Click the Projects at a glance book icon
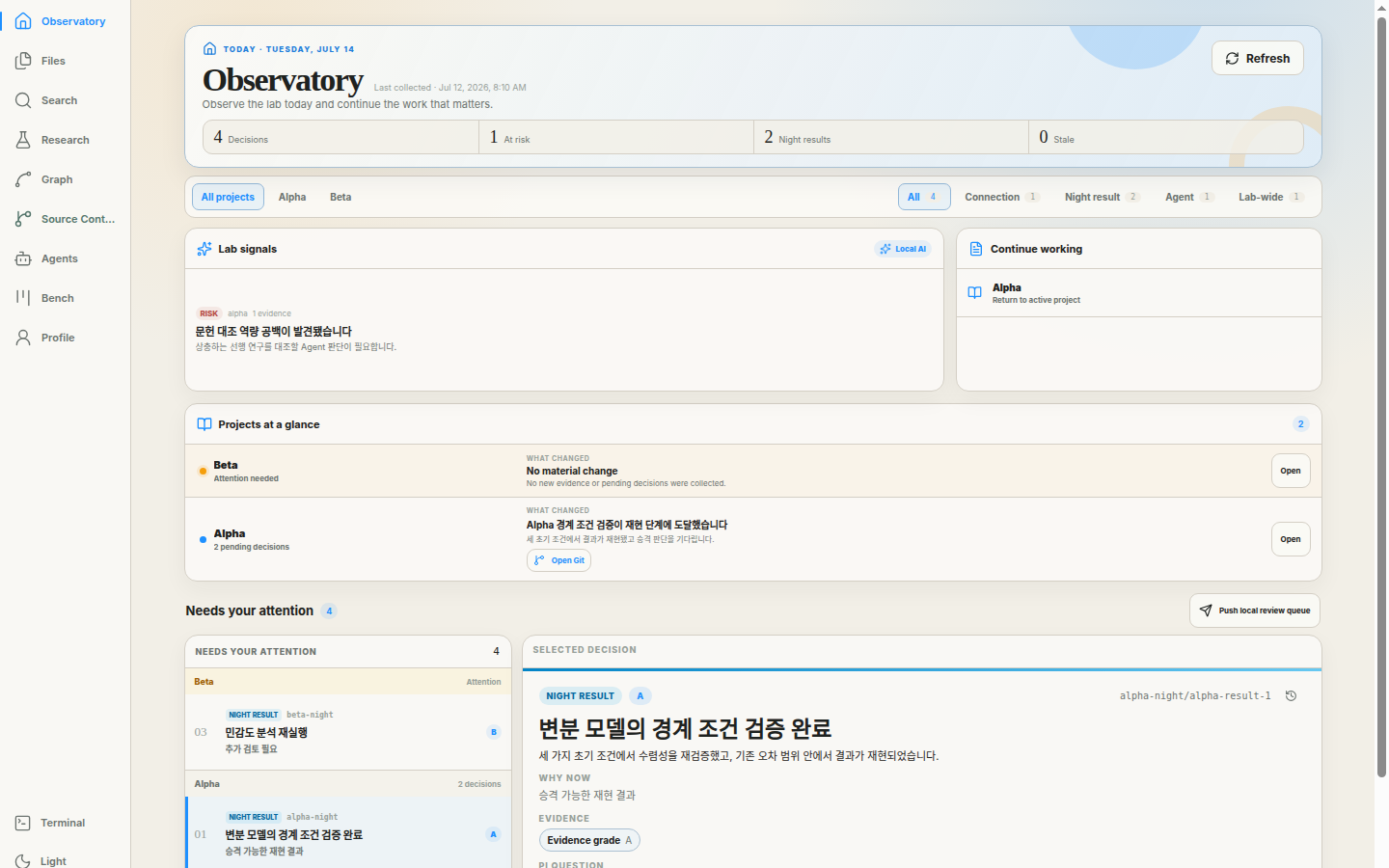This screenshot has width=1389, height=868. pyautogui.click(x=204, y=424)
